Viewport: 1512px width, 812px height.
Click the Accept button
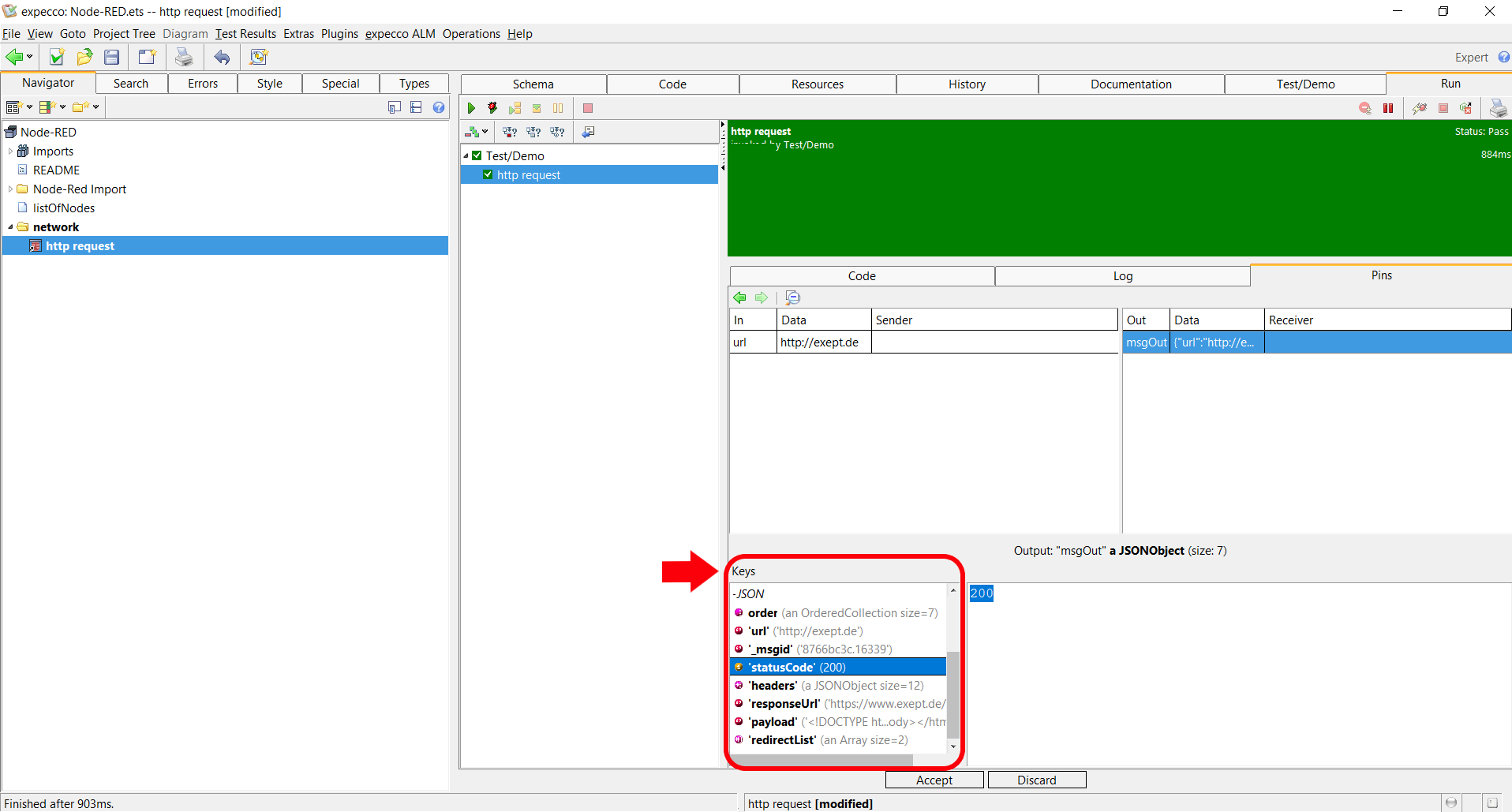click(934, 780)
